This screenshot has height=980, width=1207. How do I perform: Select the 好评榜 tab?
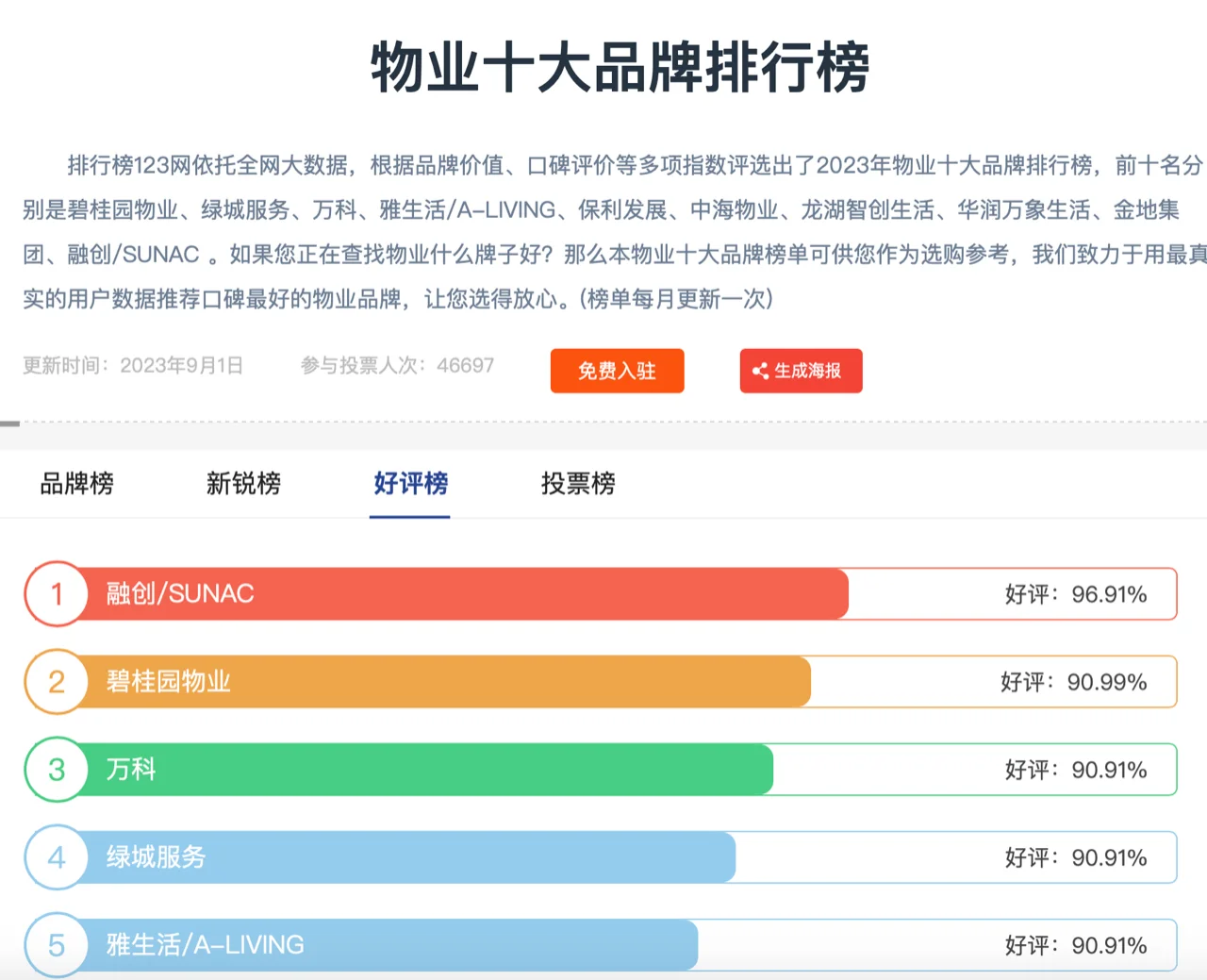[410, 484]
